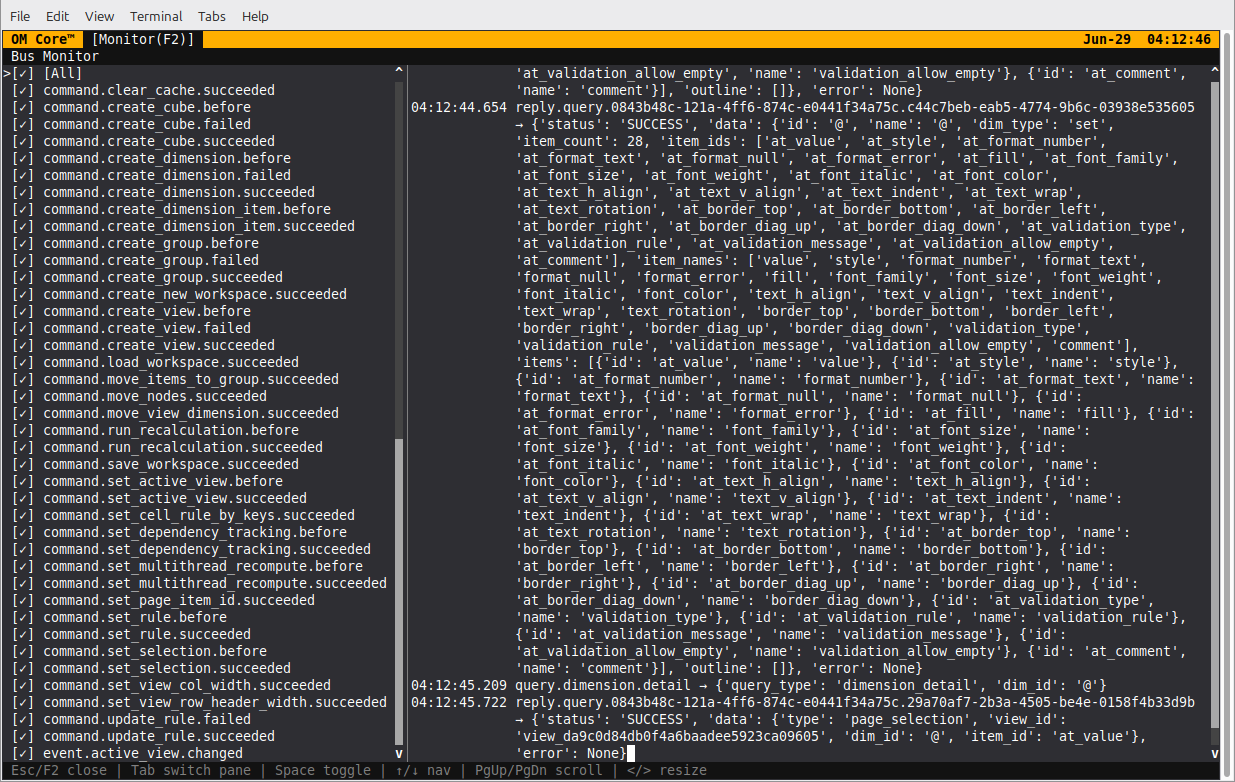Open the View menu
1235x782 pixels.
[100, 16]
